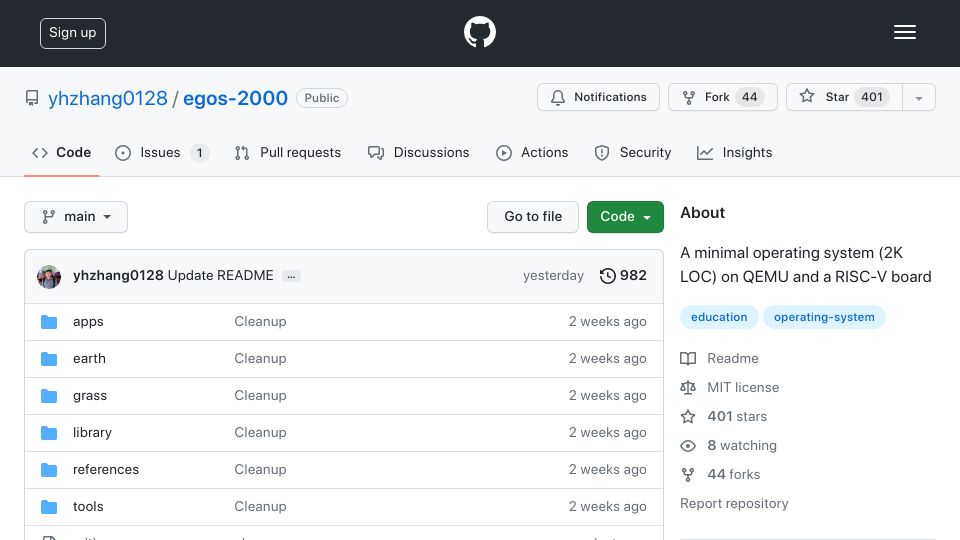Open the Security tab

[x=632, y=152]
